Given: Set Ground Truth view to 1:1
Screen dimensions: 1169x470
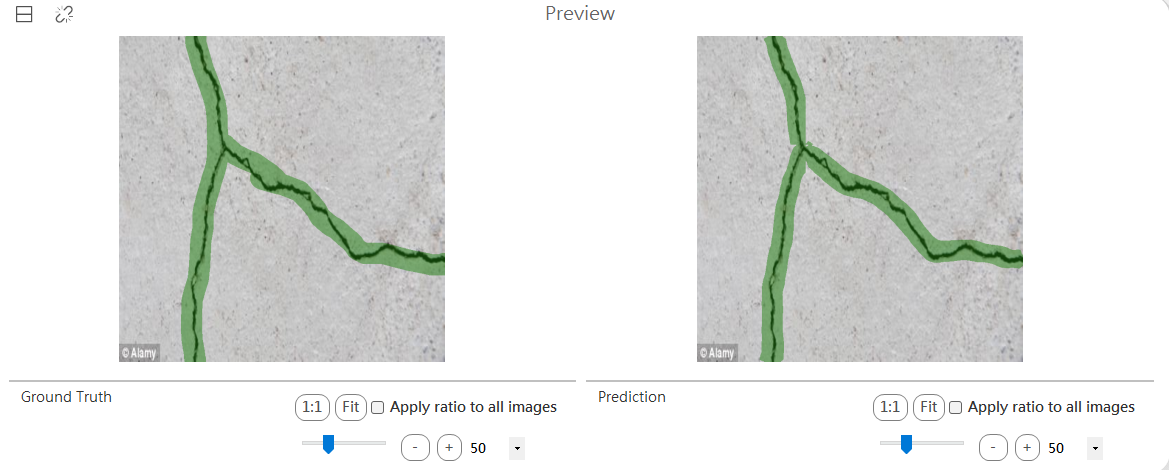Looking at the screenshot, I should [x=312, y=407].
